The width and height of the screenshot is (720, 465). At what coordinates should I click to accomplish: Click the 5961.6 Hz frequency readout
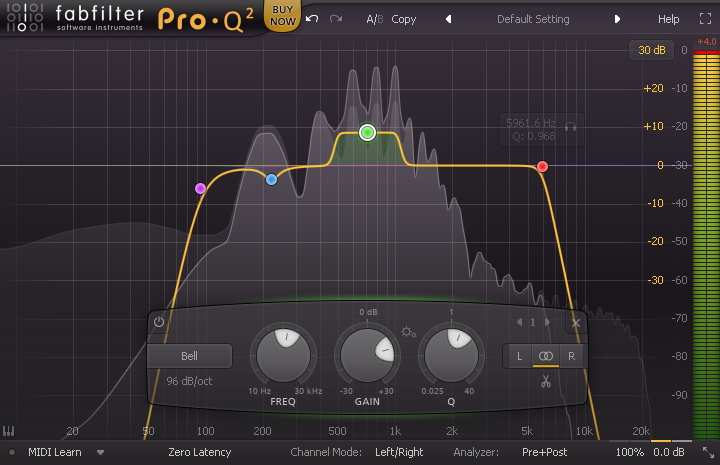coord(531,123)
